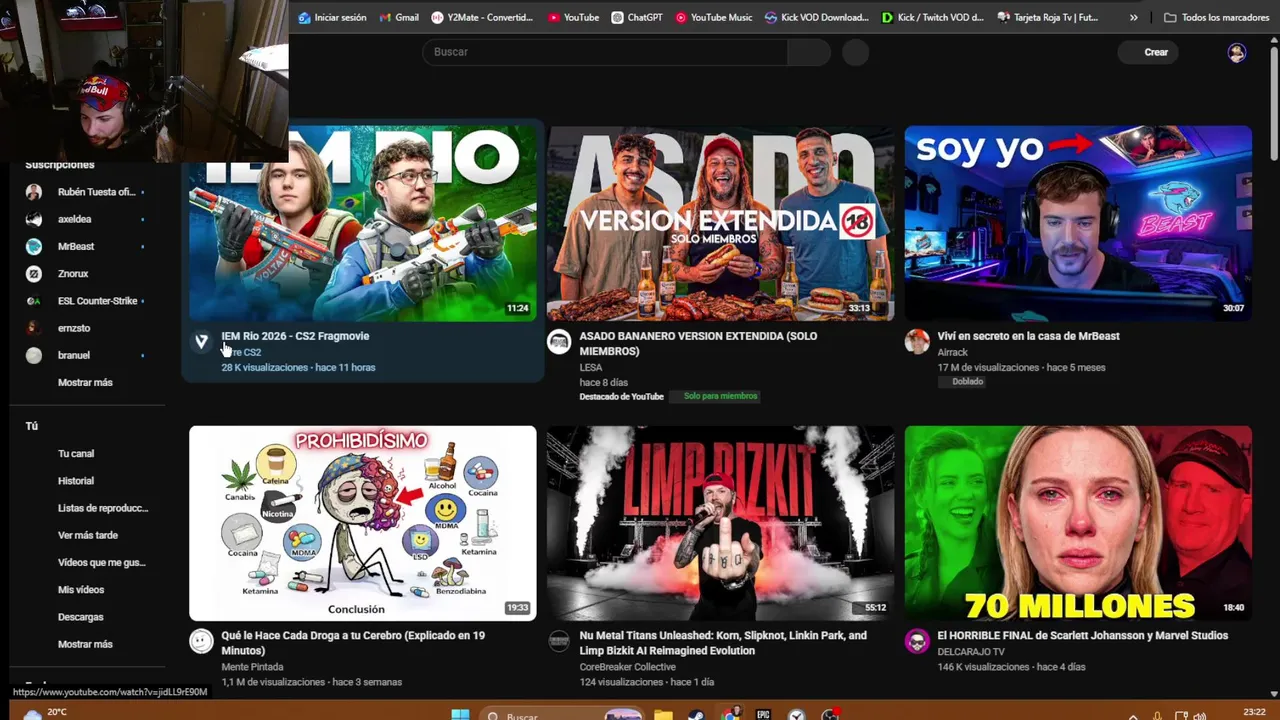Play 70 MILLONES Scarlett Johansson thumbnail
Screen dimensions: 1280x720
coord(1078,523)
